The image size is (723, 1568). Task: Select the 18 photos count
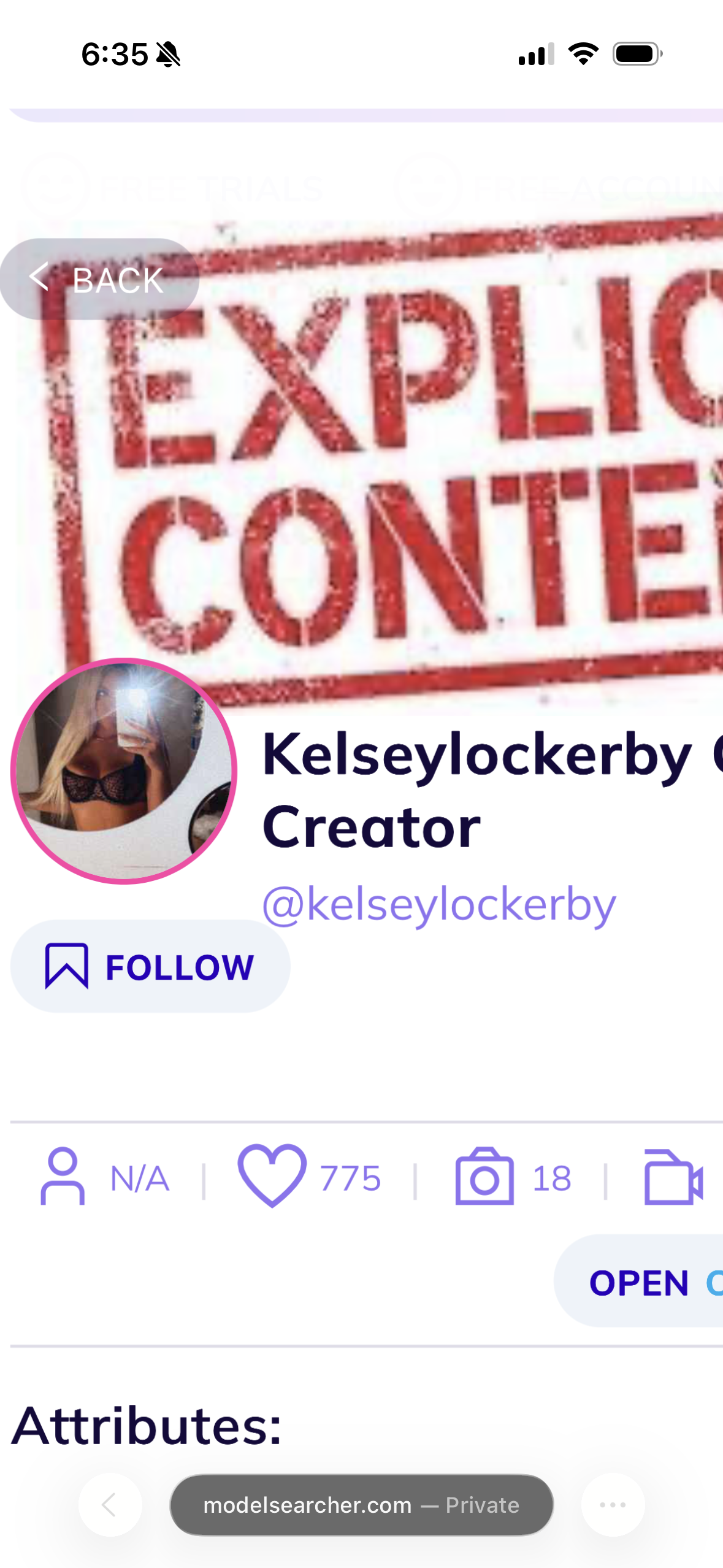(552, 1178)
